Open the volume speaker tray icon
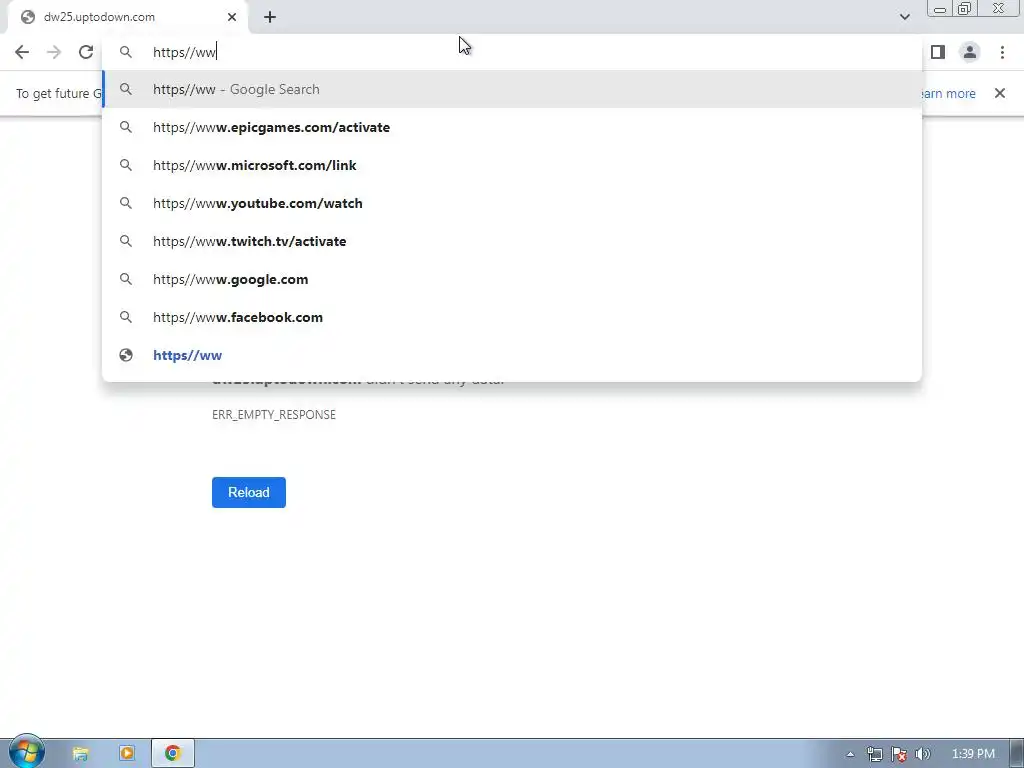Image resolution: width=1024 pixels, height=768 pixels. (923, 754)
